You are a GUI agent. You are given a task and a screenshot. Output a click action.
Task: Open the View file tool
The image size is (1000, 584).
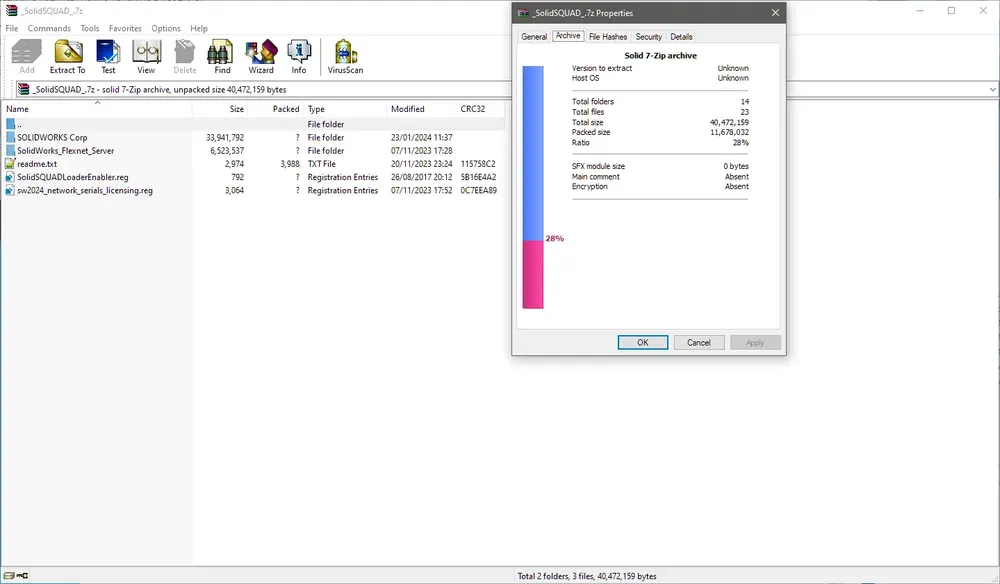click(146, 57)
